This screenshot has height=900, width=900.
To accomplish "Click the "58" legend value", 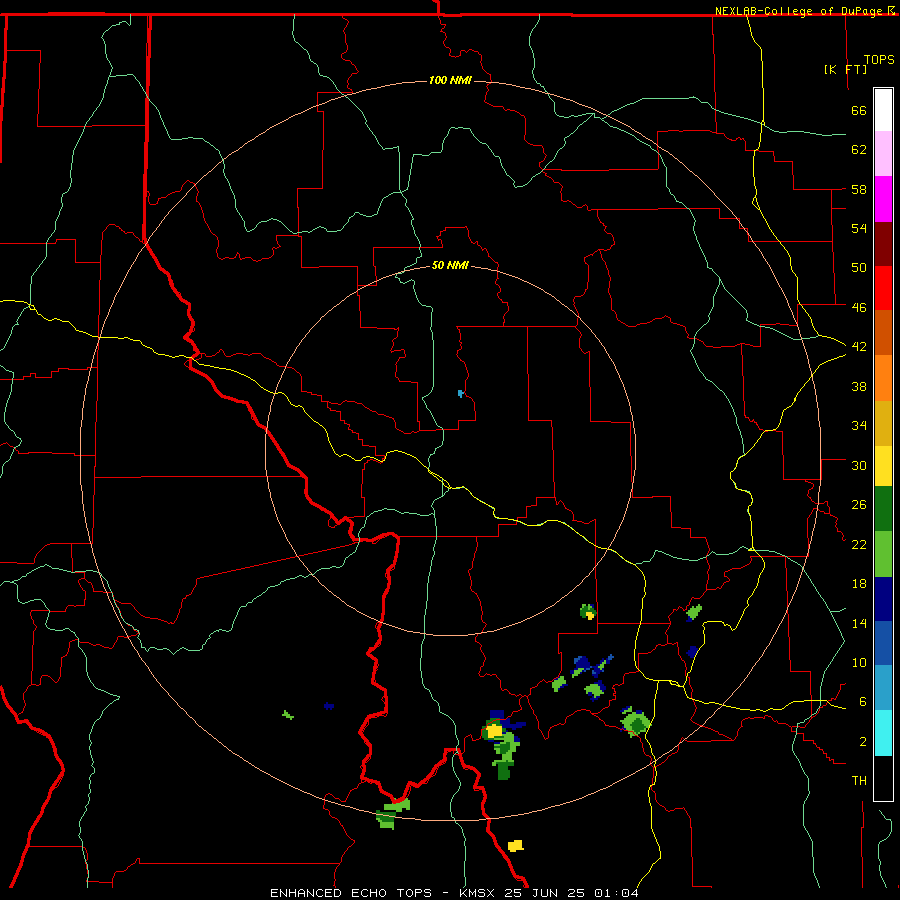I will coord(859,189).
